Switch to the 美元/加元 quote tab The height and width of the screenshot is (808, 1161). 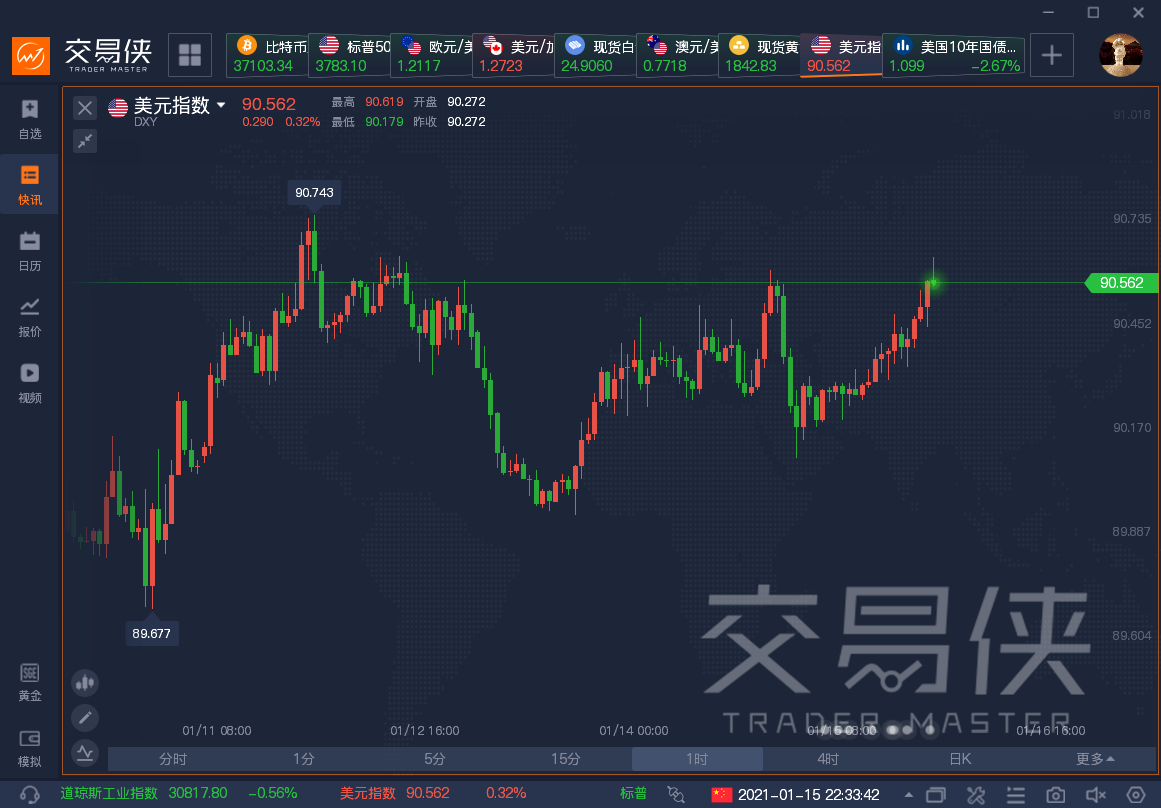514,55
